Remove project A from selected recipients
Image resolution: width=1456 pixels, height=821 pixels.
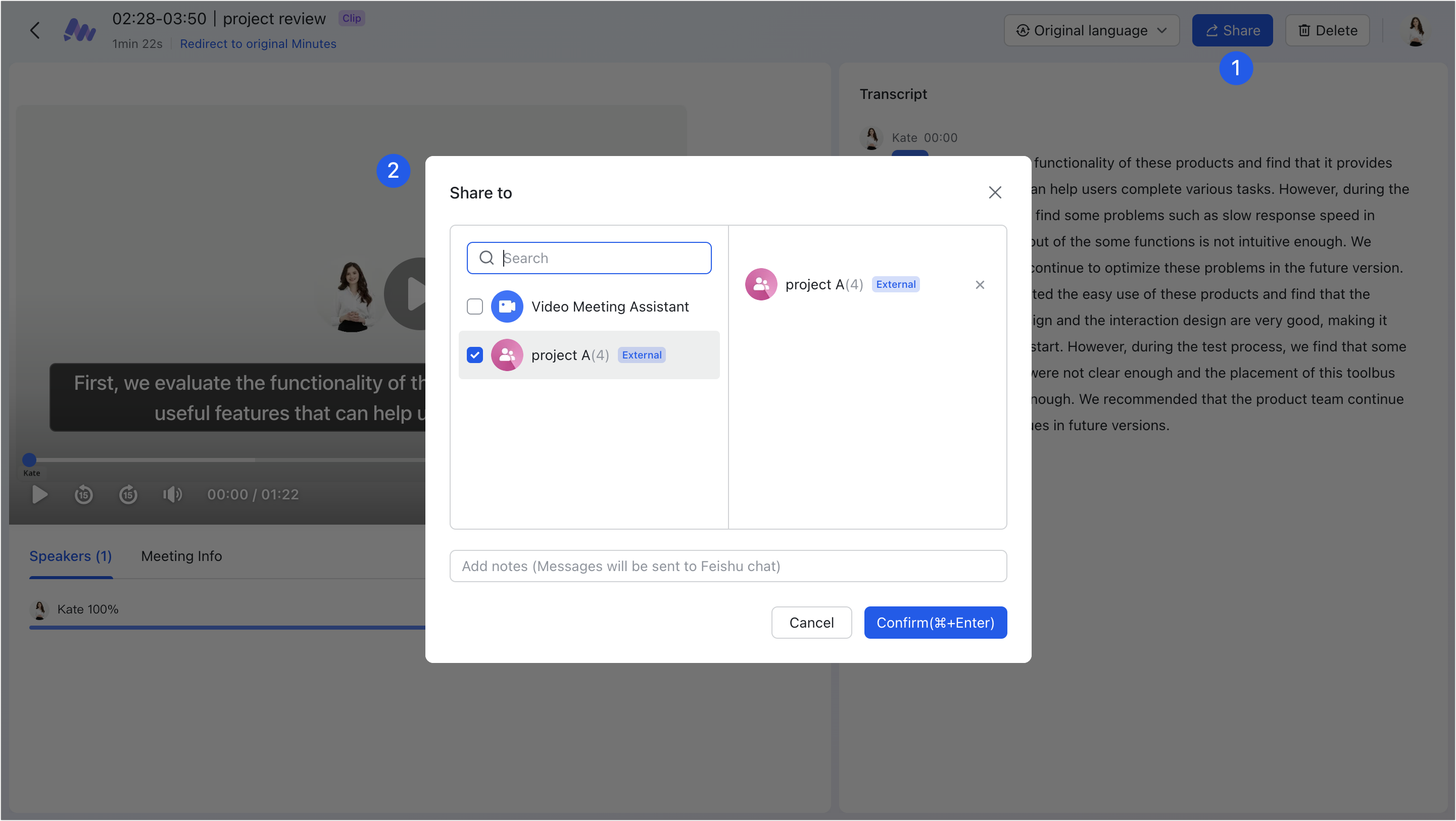click(980, 285)
